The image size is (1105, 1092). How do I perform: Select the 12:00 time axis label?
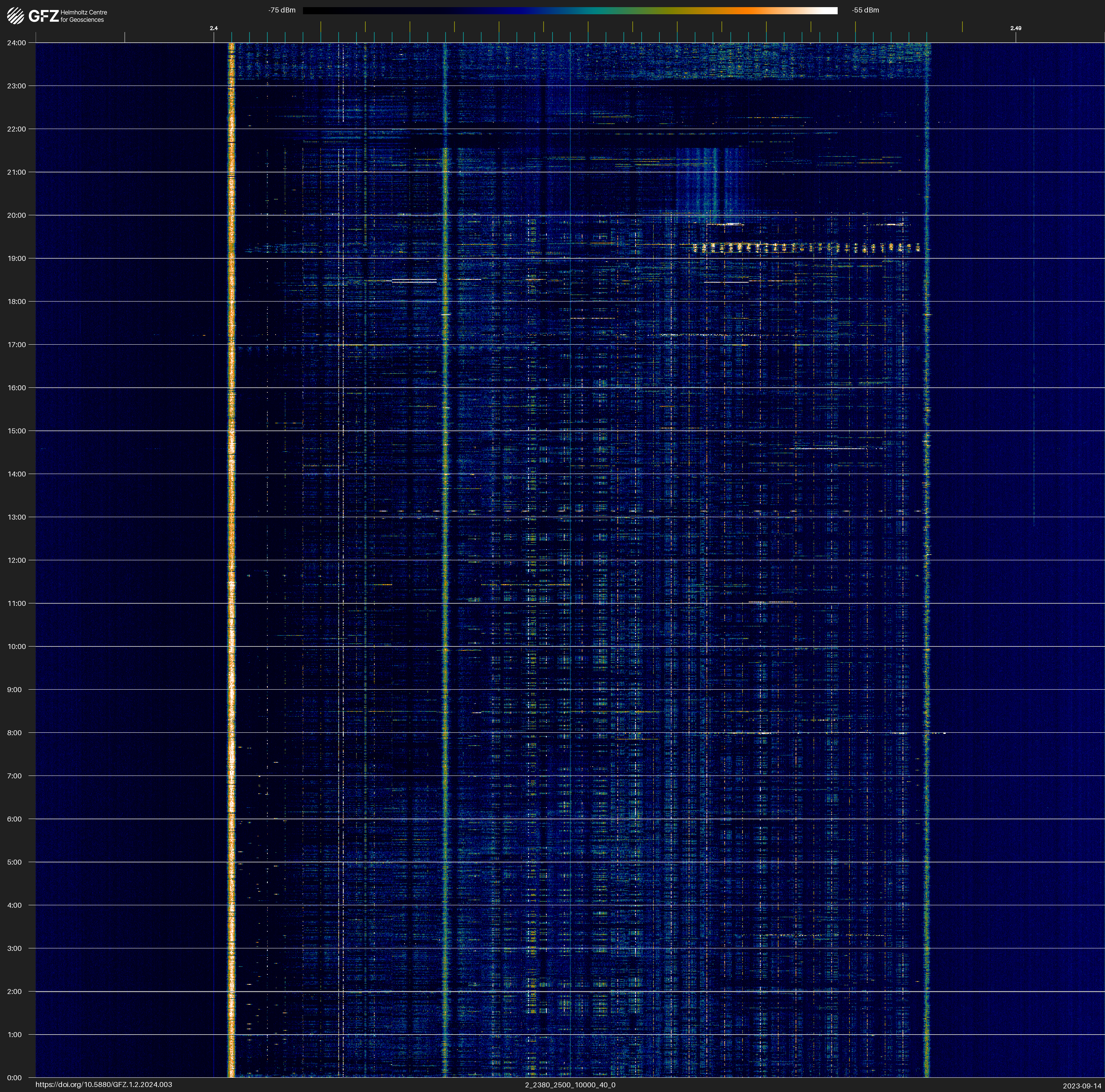tap(17, 560)
